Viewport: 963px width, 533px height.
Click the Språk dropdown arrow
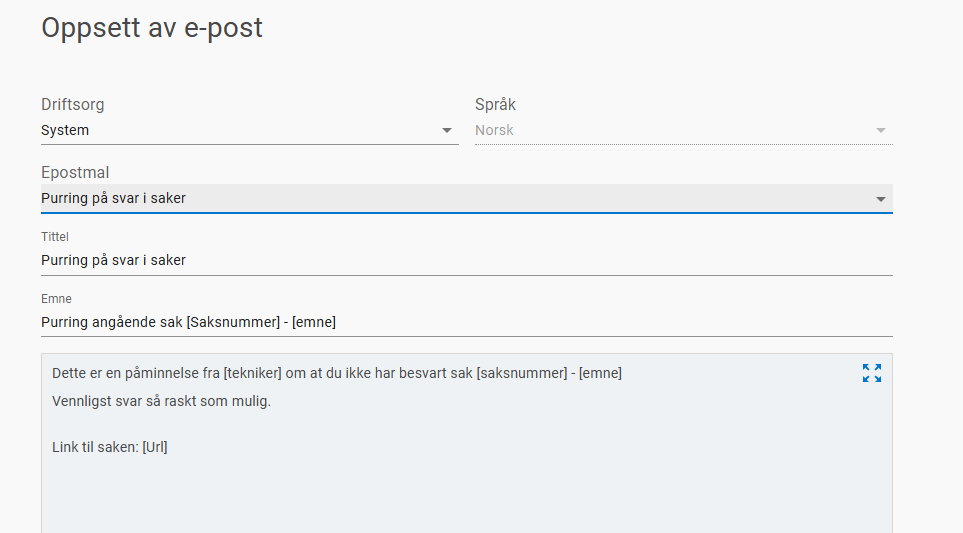[x=880, y=131]
